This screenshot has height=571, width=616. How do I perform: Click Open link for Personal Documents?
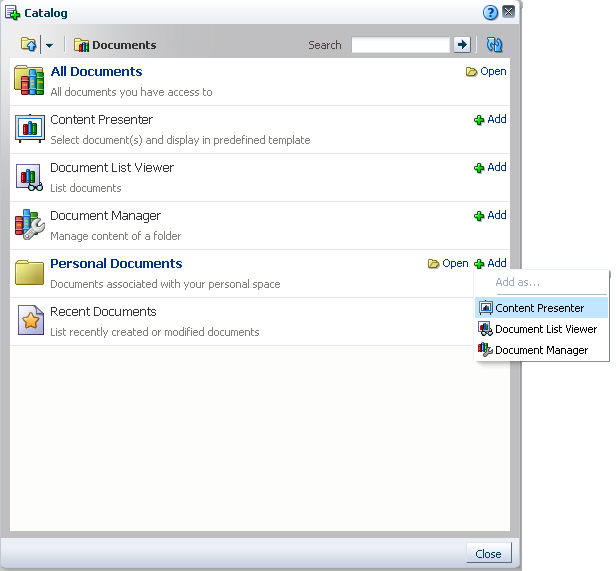448,263
